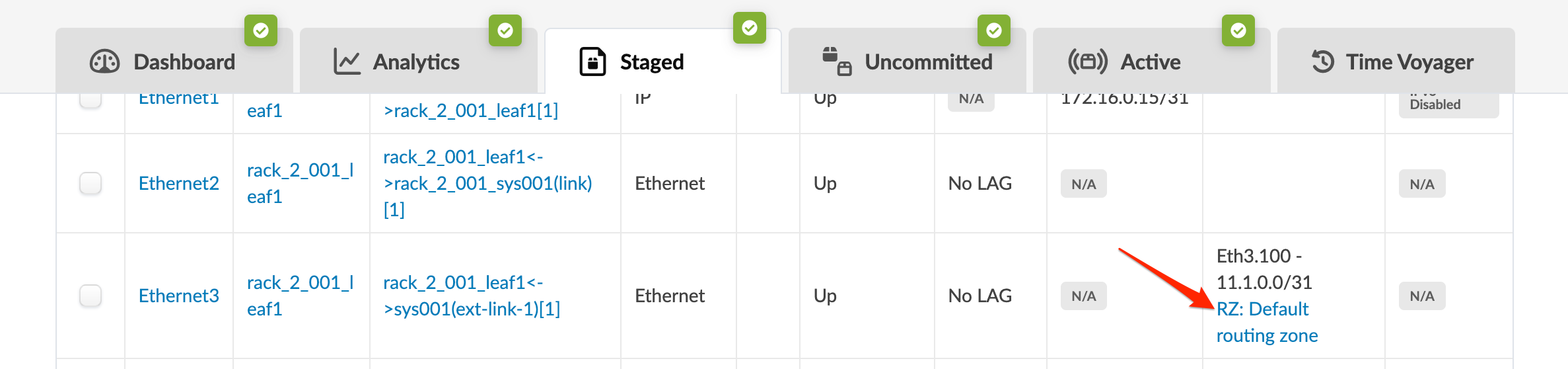This screenshot has height=369, width=1568.
Task: Select the Ethernet2 row checkbox
Action: point(90,183)
